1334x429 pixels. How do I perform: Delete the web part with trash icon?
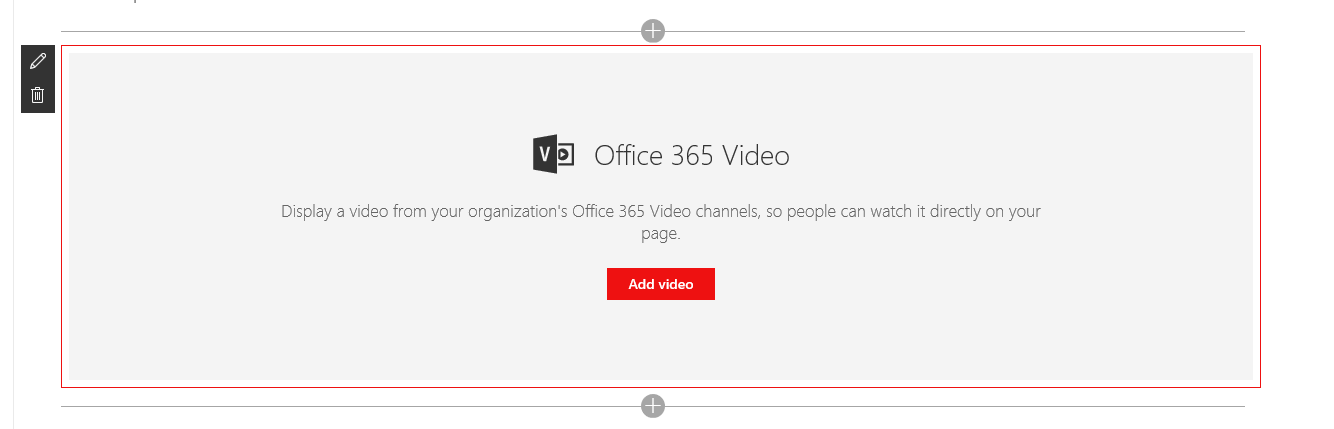[x=38, y=95]
